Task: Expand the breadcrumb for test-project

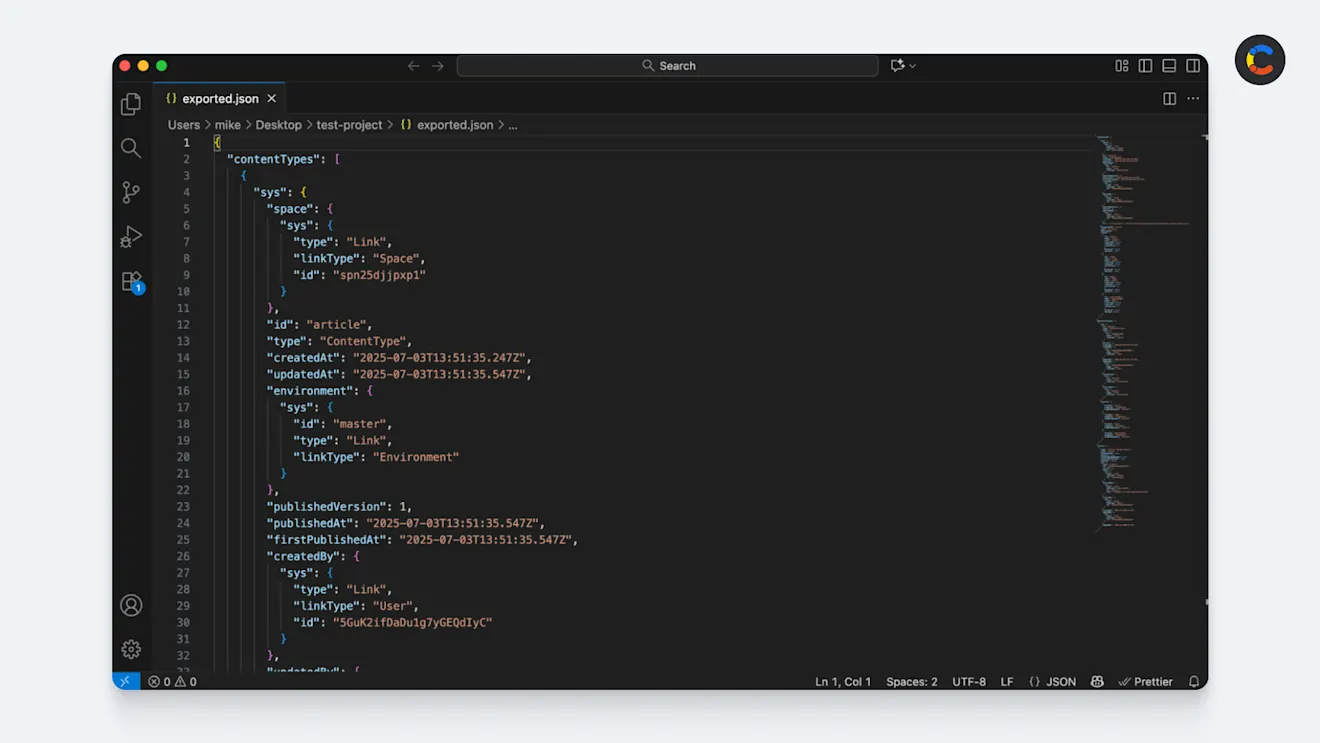Action: click(x=350, y=124)
